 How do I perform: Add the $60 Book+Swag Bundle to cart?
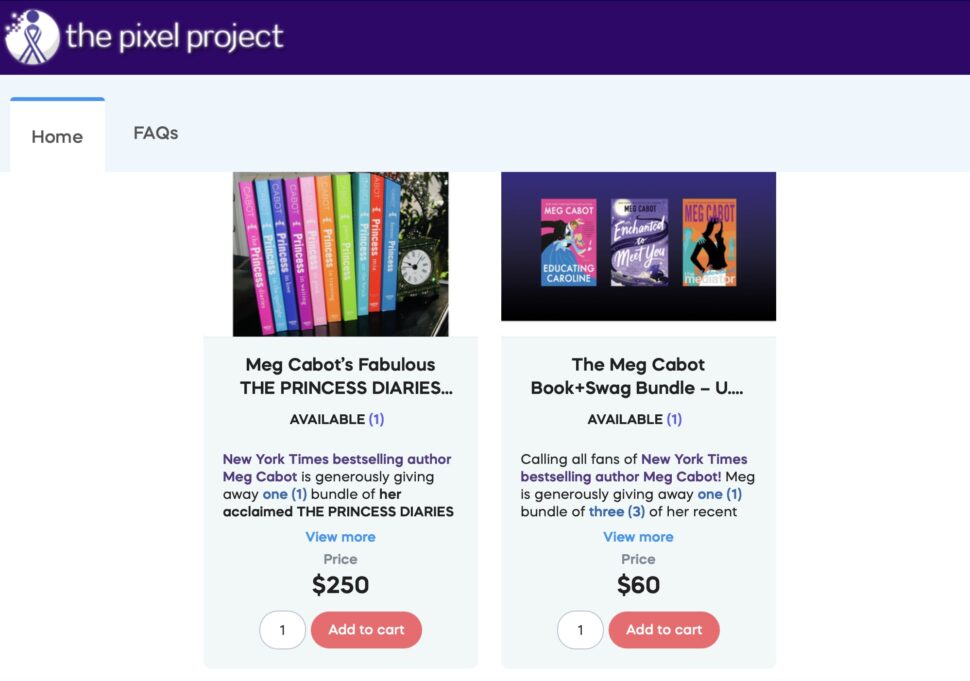(x=664, y=630)
